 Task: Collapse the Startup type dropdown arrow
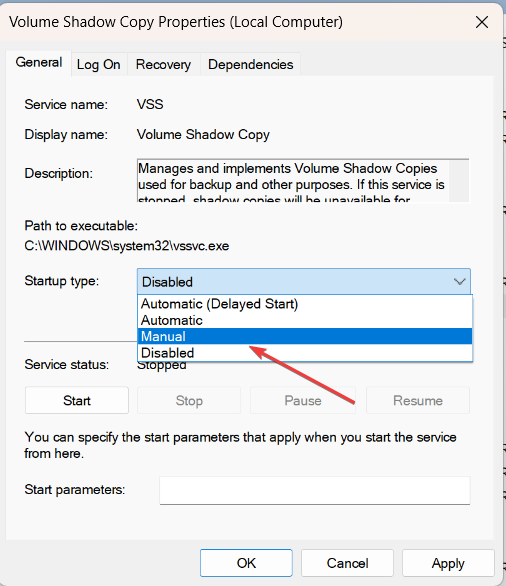coord(459,281)
